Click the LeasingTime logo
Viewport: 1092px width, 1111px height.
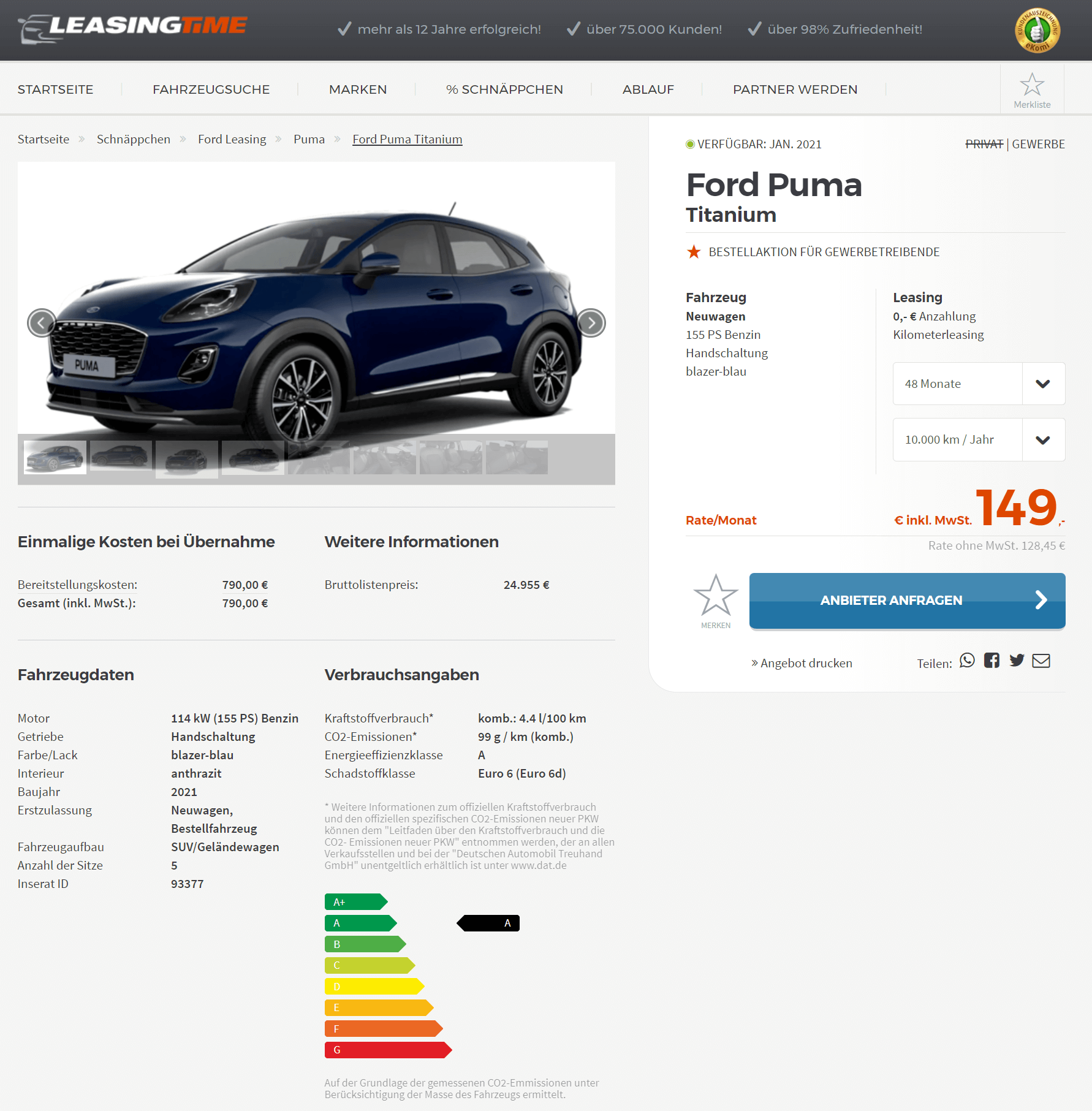click(132, 29)
